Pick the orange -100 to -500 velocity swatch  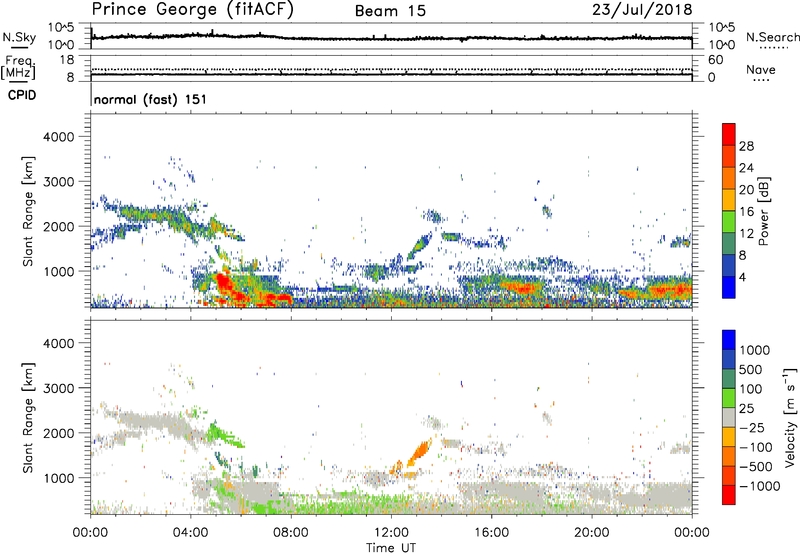(729, 456)
